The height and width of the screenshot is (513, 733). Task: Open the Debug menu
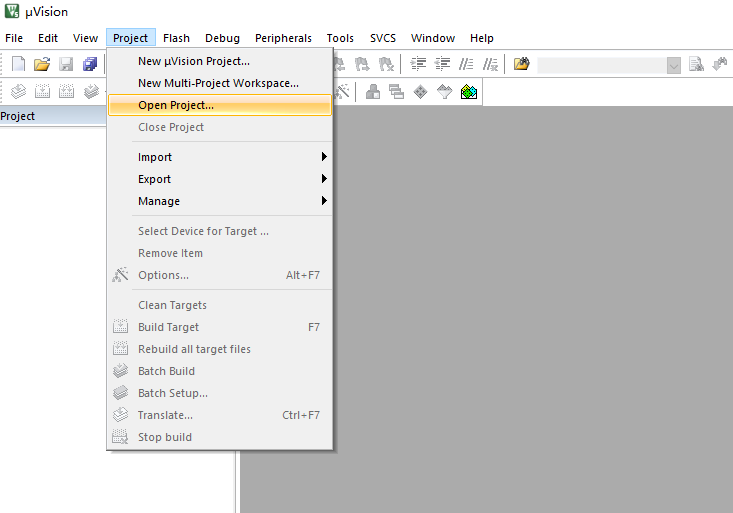point(222,38)
